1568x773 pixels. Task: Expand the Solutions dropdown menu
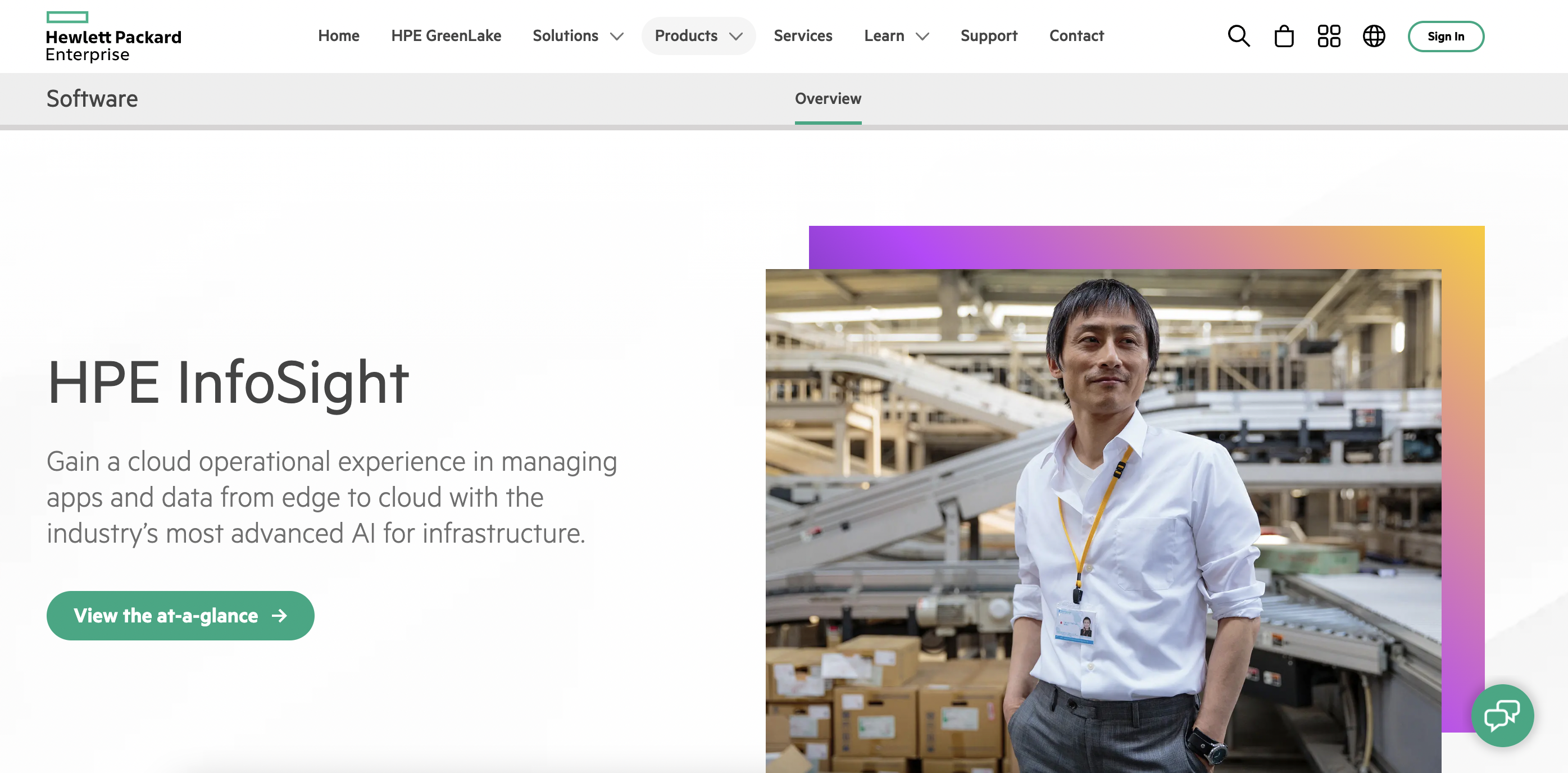(578, 36)
